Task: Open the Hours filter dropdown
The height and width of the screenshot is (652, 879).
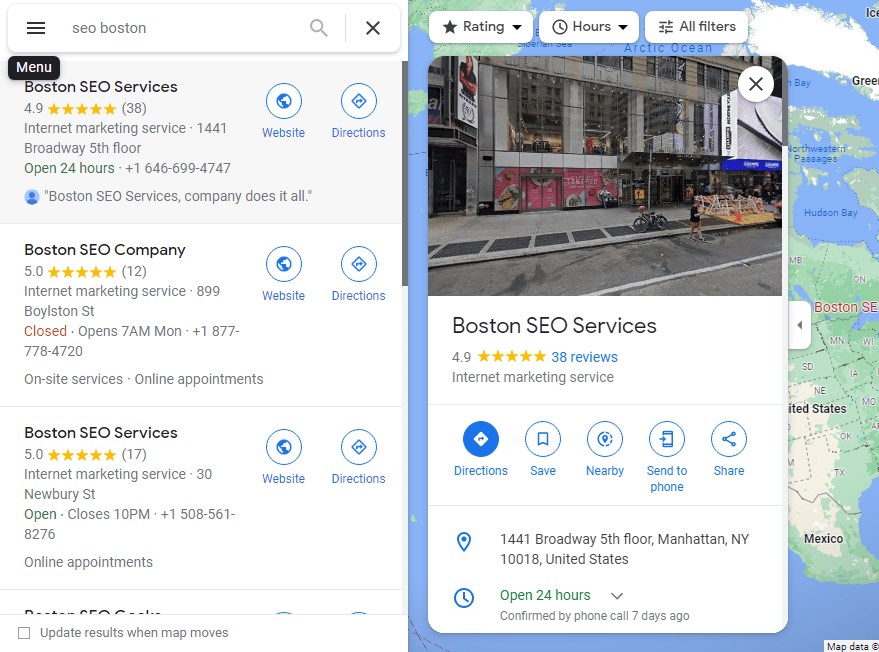Action: 589,27
